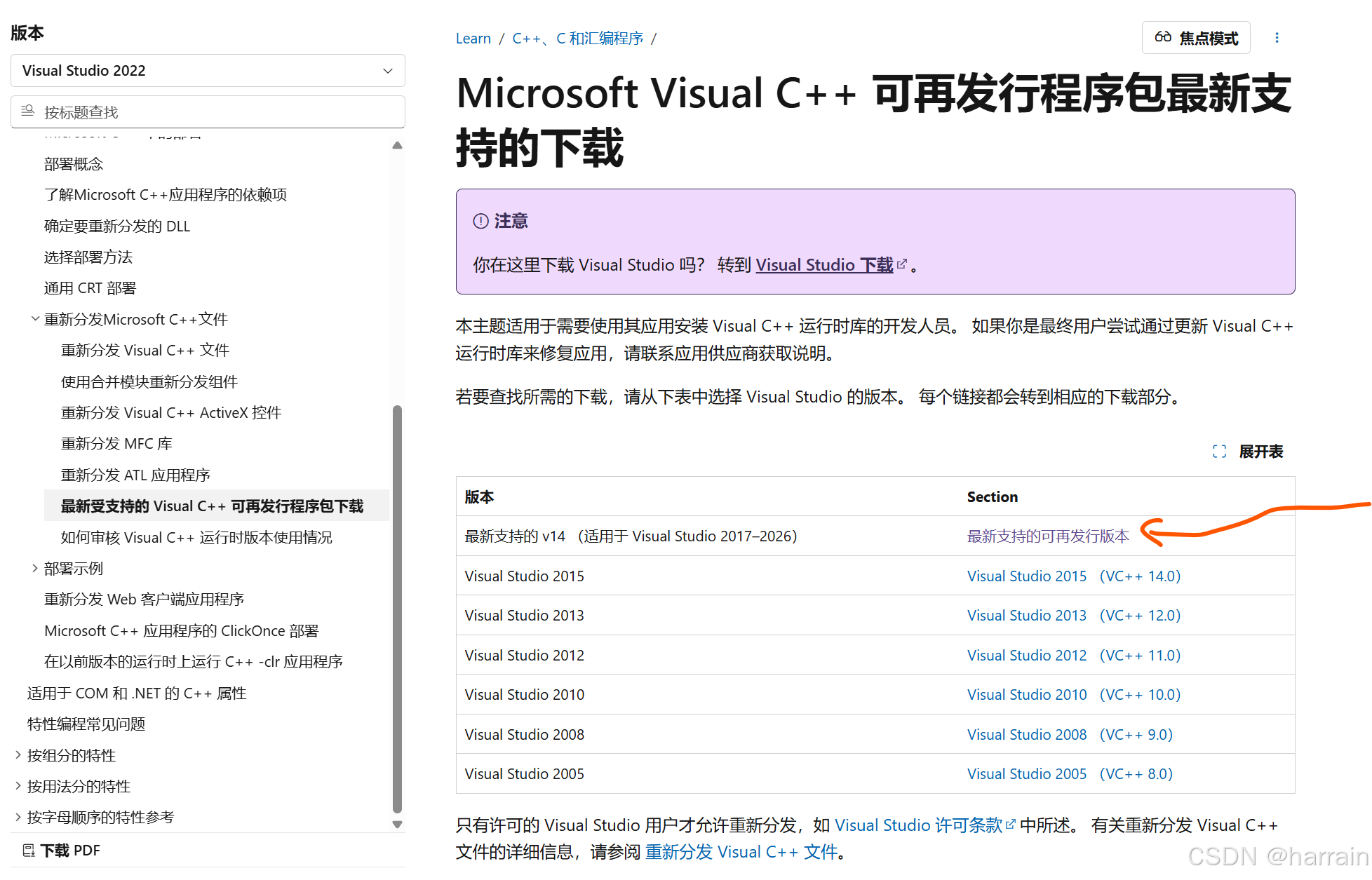The width and height of the screenshot is (1372, 880).
Task: Click the Focus mode glasses icon
Action: (x=1163, y=37)
